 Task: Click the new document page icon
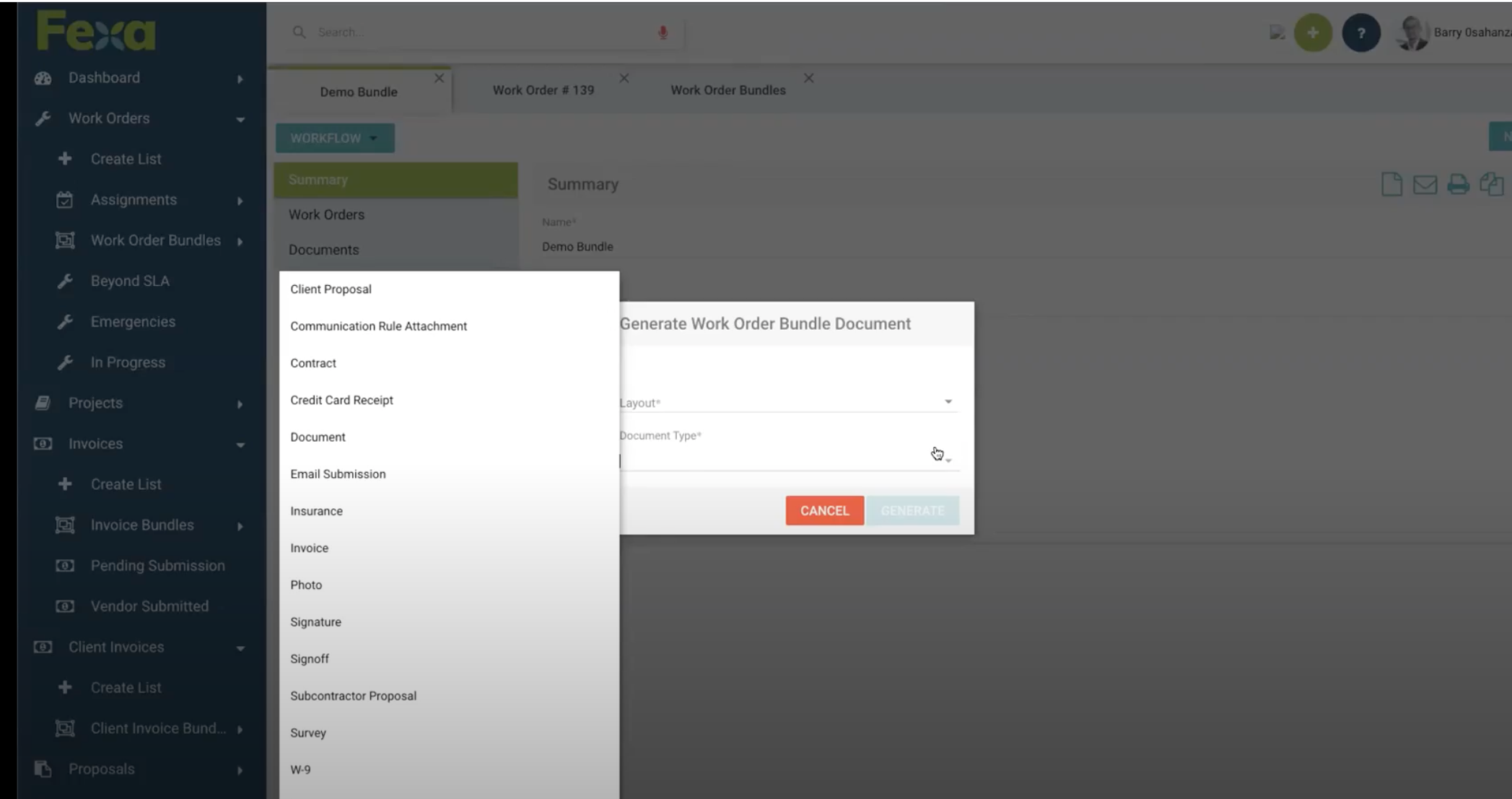[1391, 185]
